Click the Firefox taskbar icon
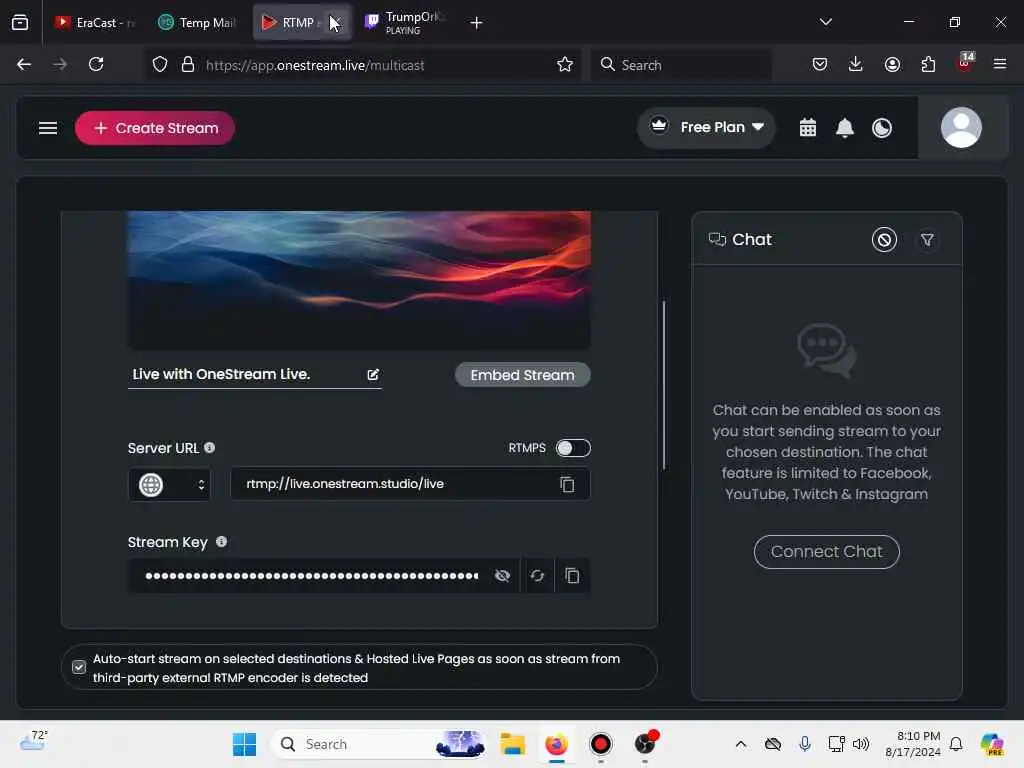 pos(556,744)
